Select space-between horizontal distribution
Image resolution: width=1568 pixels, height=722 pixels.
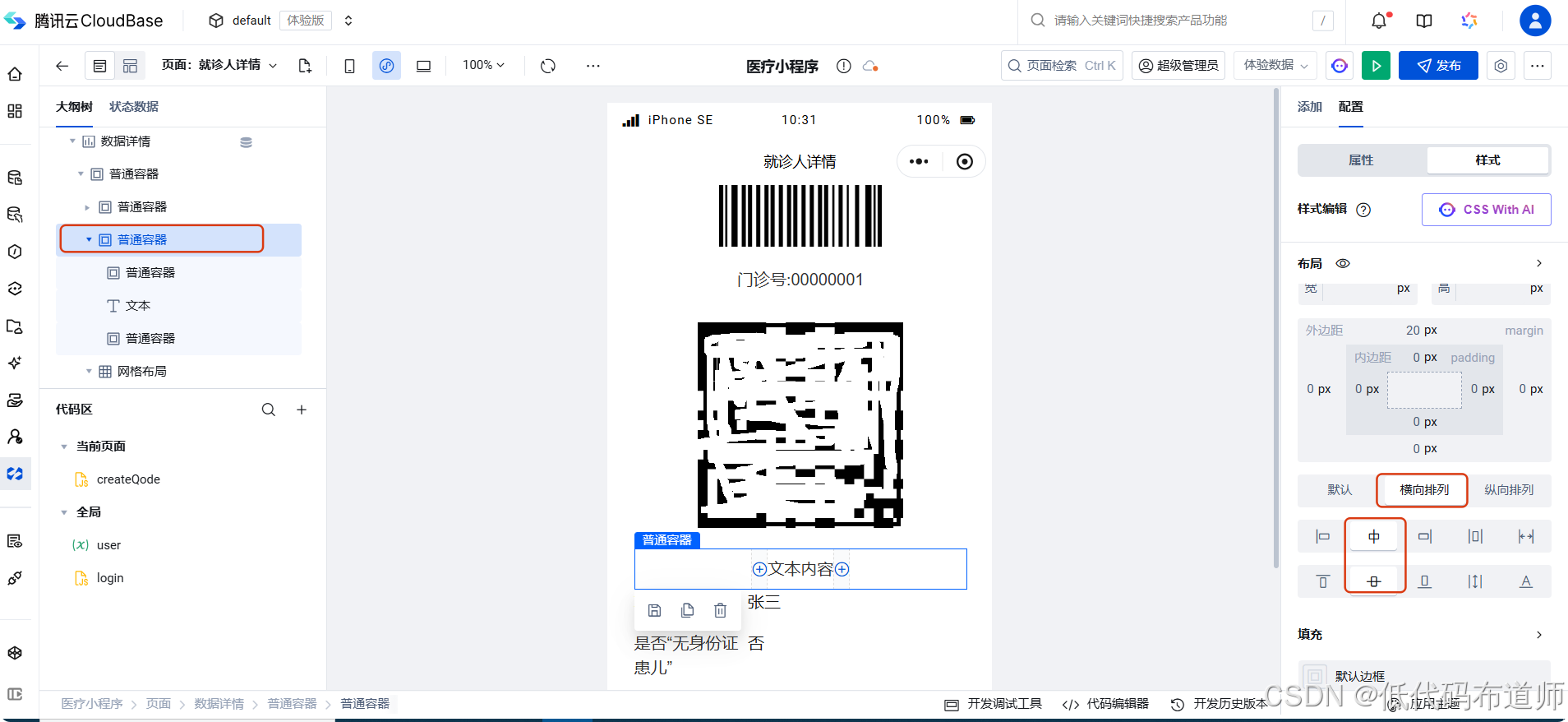tap(1526, 536)
